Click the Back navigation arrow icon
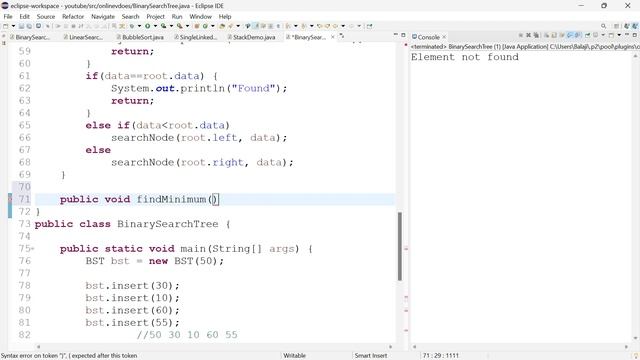The height and width of the screenshot is (360, 640). point(335,26)
